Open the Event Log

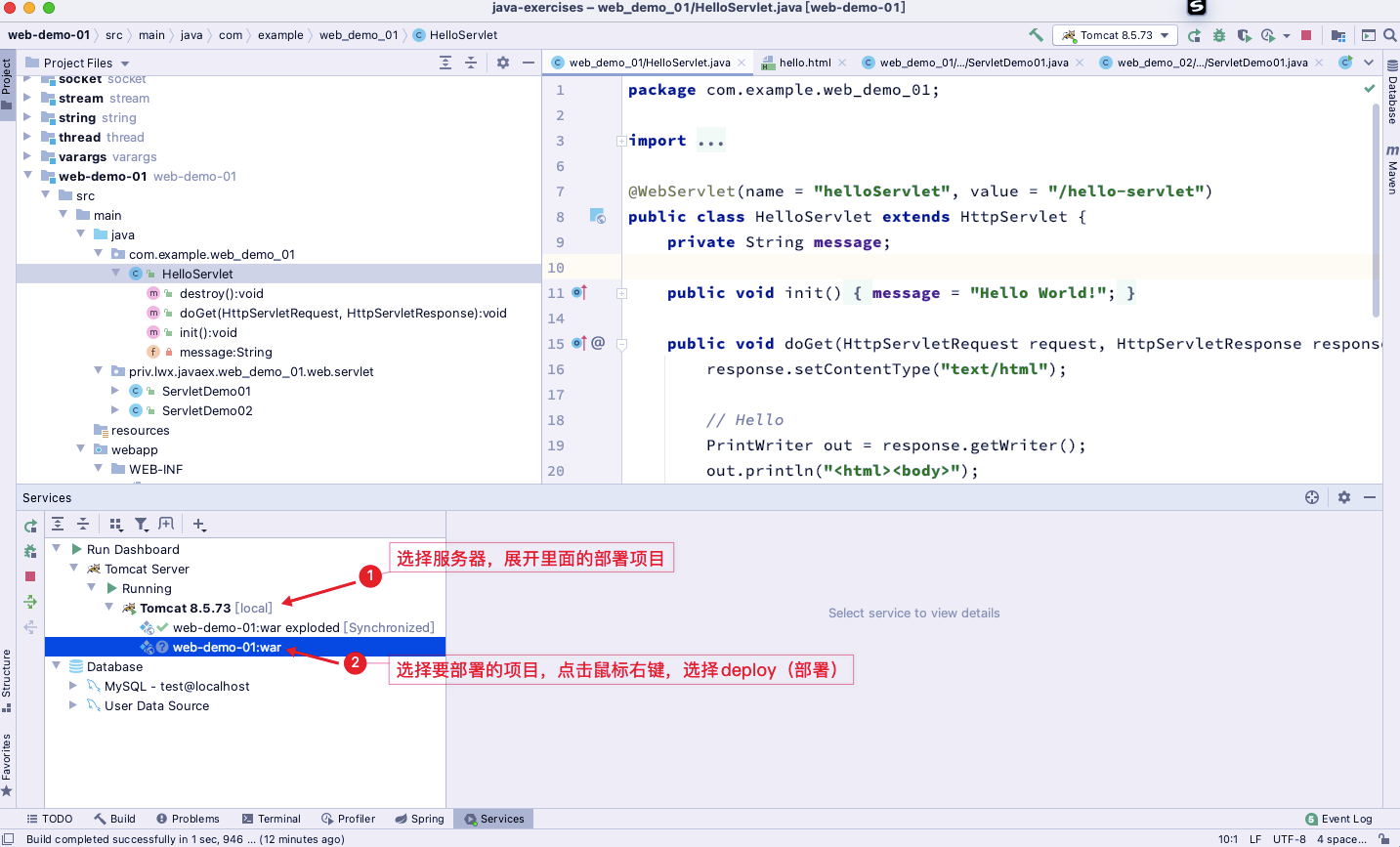click(x=1338, y=819)
